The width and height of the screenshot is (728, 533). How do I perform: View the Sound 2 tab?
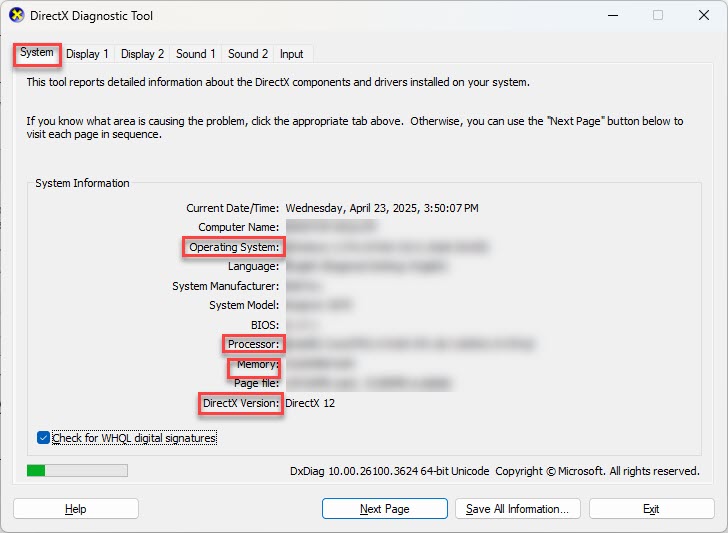tap(248, 54)
